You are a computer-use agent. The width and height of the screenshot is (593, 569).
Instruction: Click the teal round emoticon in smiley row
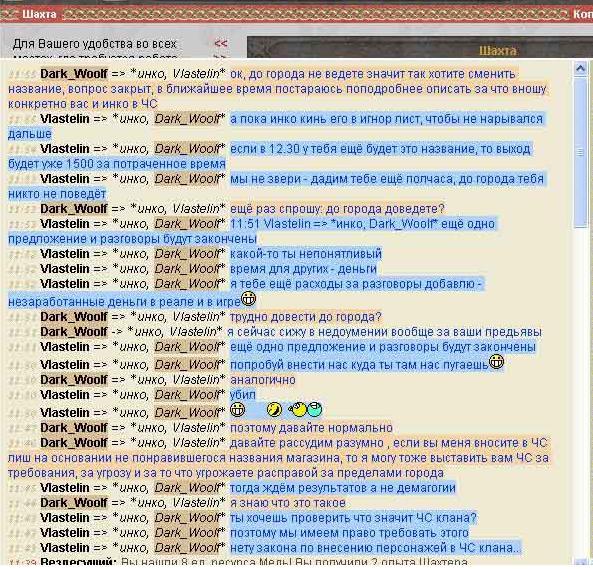(314, 409)
